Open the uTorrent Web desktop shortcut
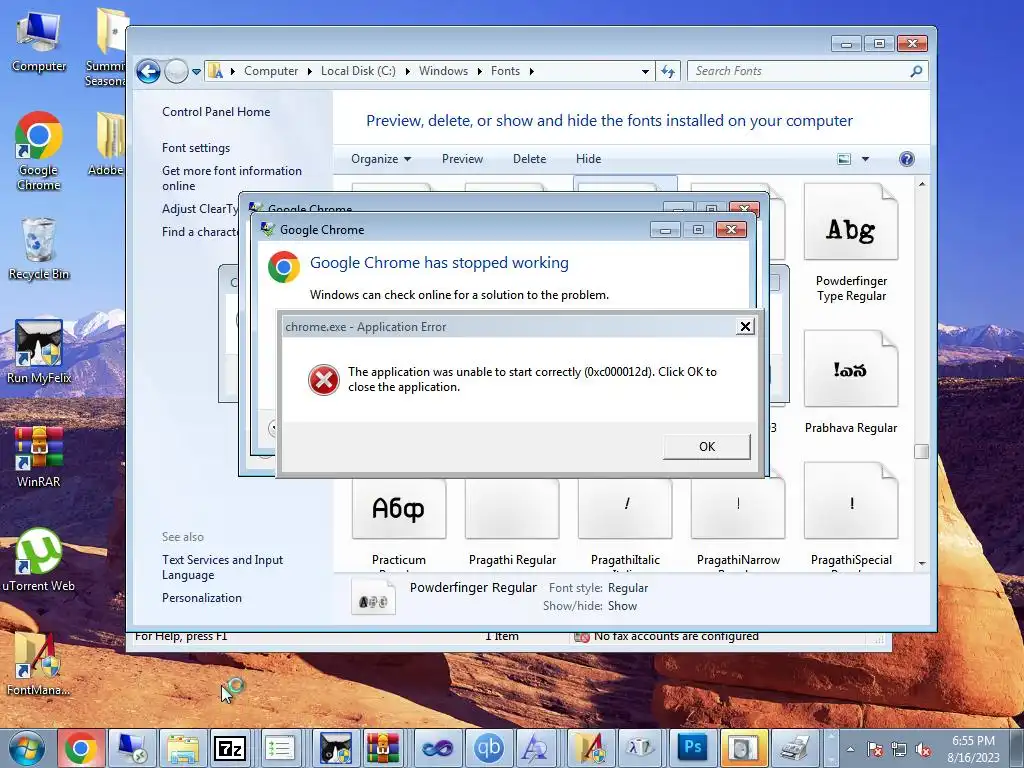Screen dimensions: 1024x768 tap(39, 560)
